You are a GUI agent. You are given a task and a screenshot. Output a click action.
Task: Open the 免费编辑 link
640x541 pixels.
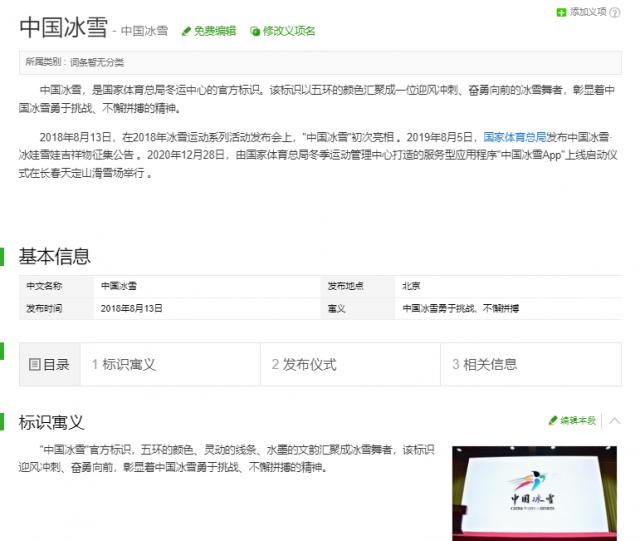coord(214,31)
